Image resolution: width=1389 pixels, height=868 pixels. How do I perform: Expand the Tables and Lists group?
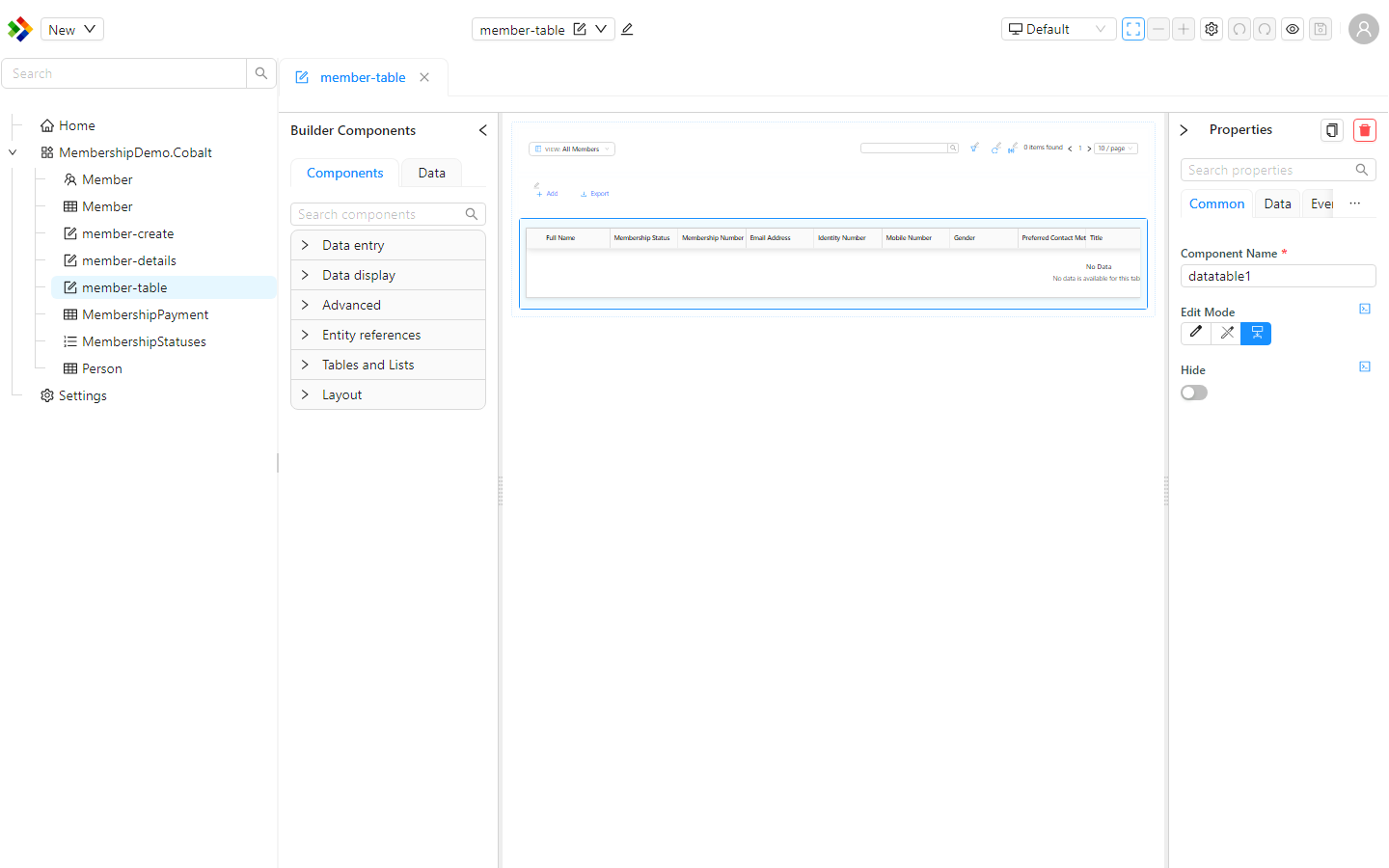click(388, 365)
